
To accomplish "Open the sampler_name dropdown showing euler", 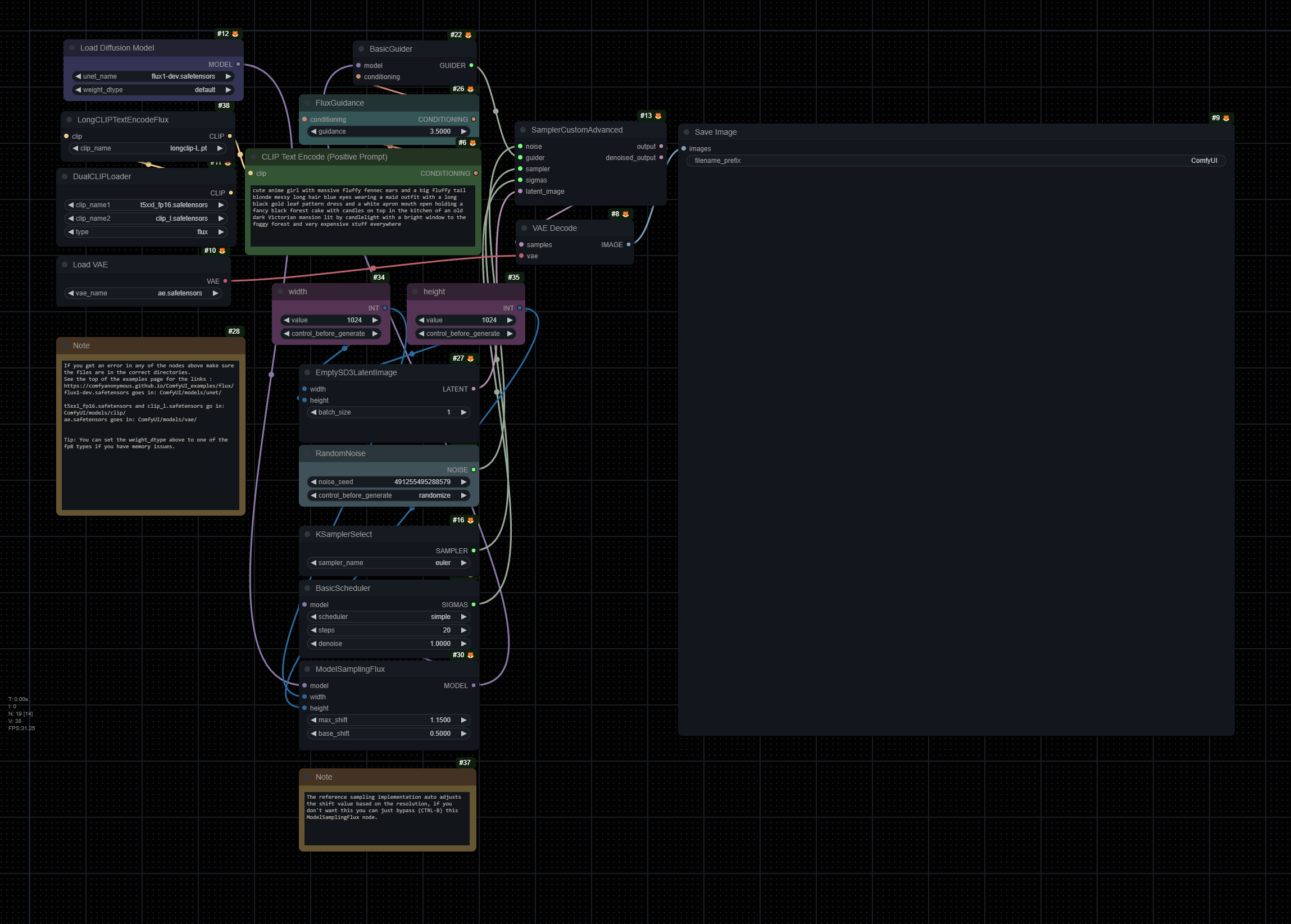I will (389, 563).
